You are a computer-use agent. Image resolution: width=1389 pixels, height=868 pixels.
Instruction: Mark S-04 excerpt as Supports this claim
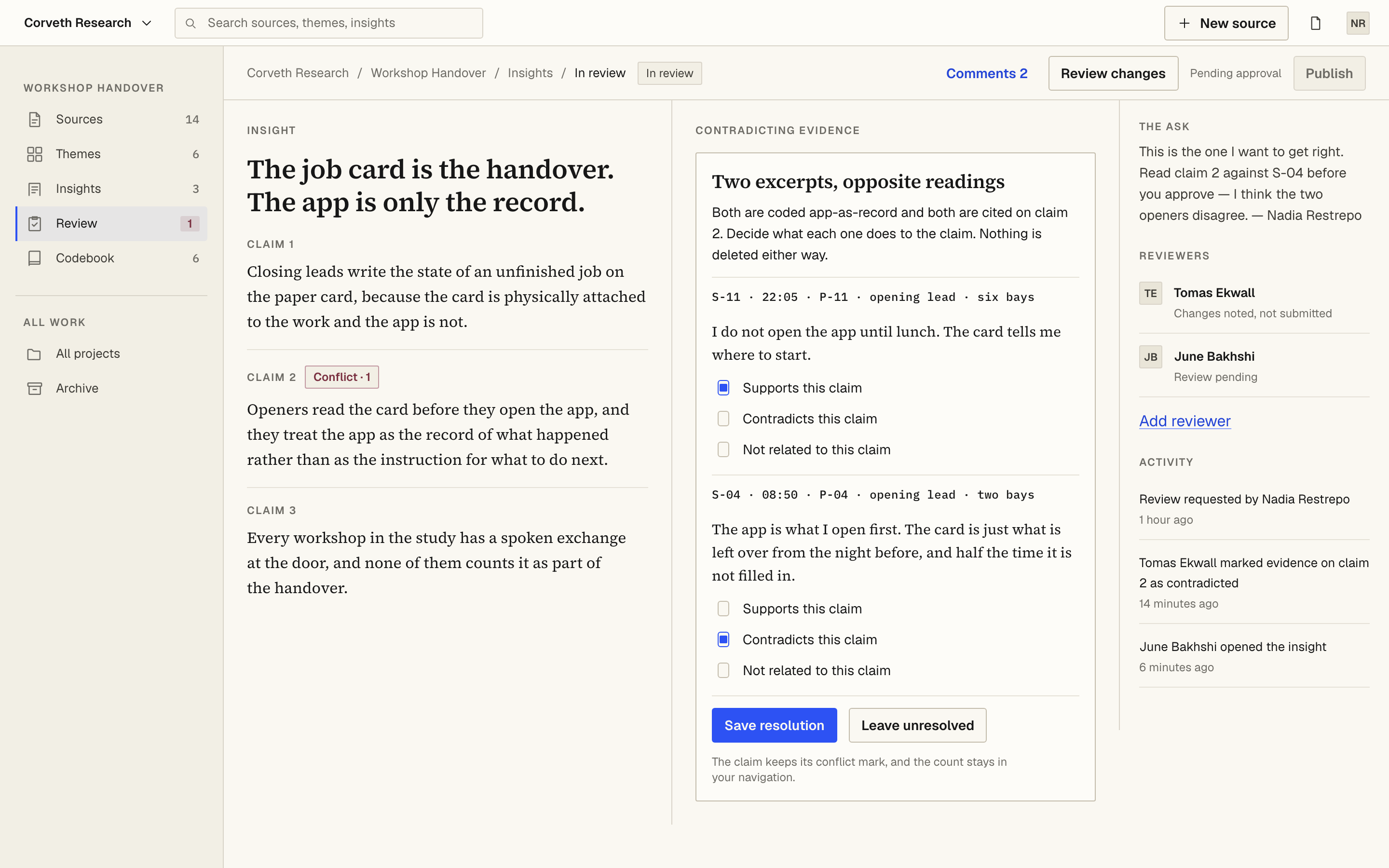point(723,609)
